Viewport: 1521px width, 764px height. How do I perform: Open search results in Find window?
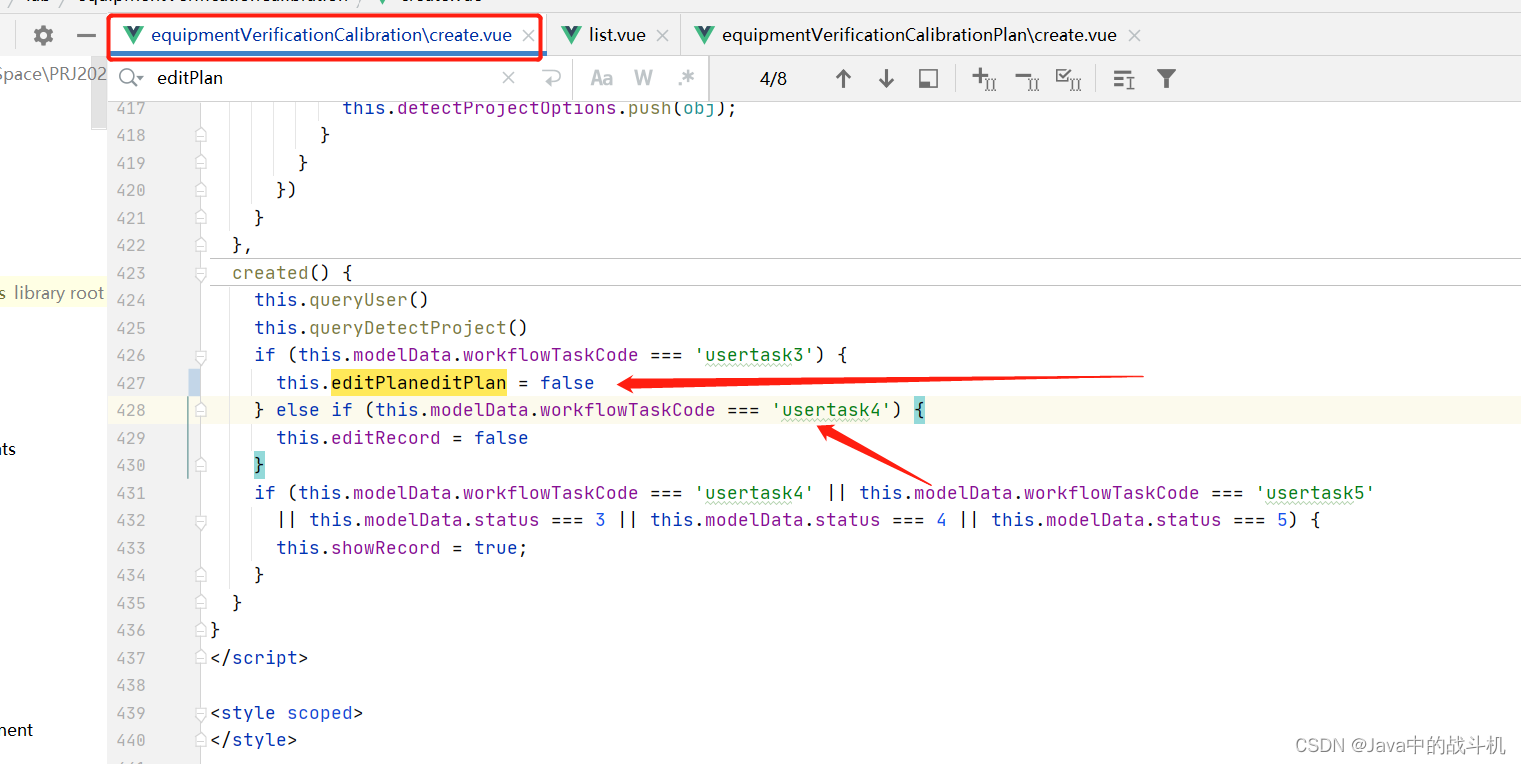click(928, 79)
